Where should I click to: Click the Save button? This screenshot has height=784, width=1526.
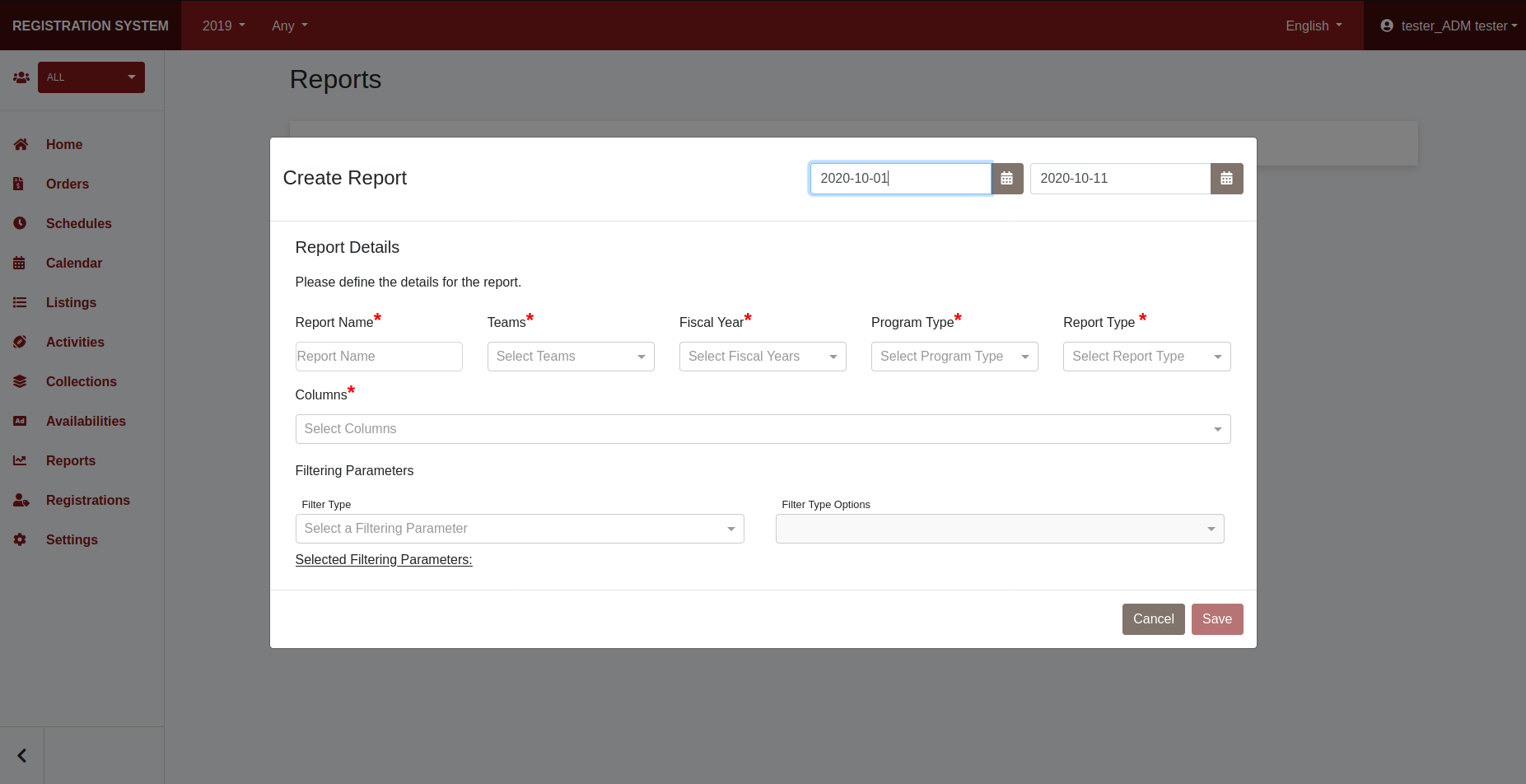[x=1216, y=619]
